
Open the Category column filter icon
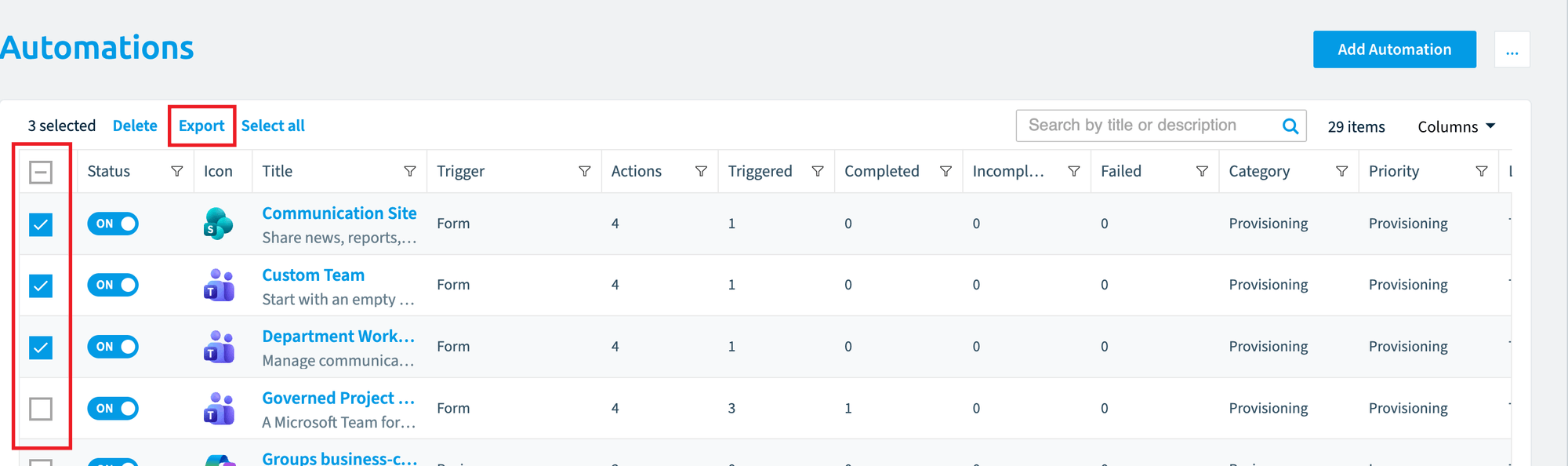[x=1342, y=171]
